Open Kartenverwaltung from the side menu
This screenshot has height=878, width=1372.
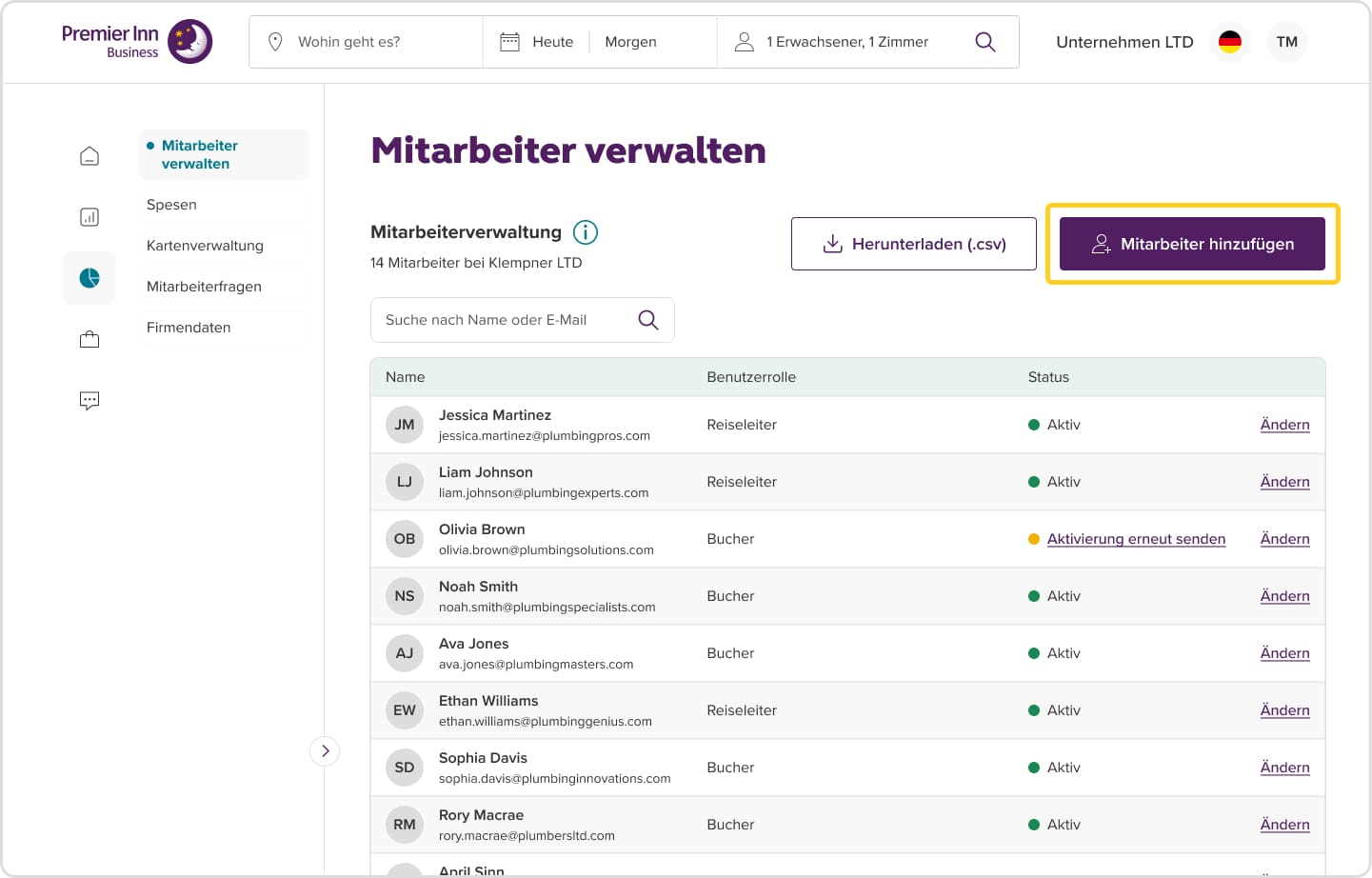tap(205, 245)
